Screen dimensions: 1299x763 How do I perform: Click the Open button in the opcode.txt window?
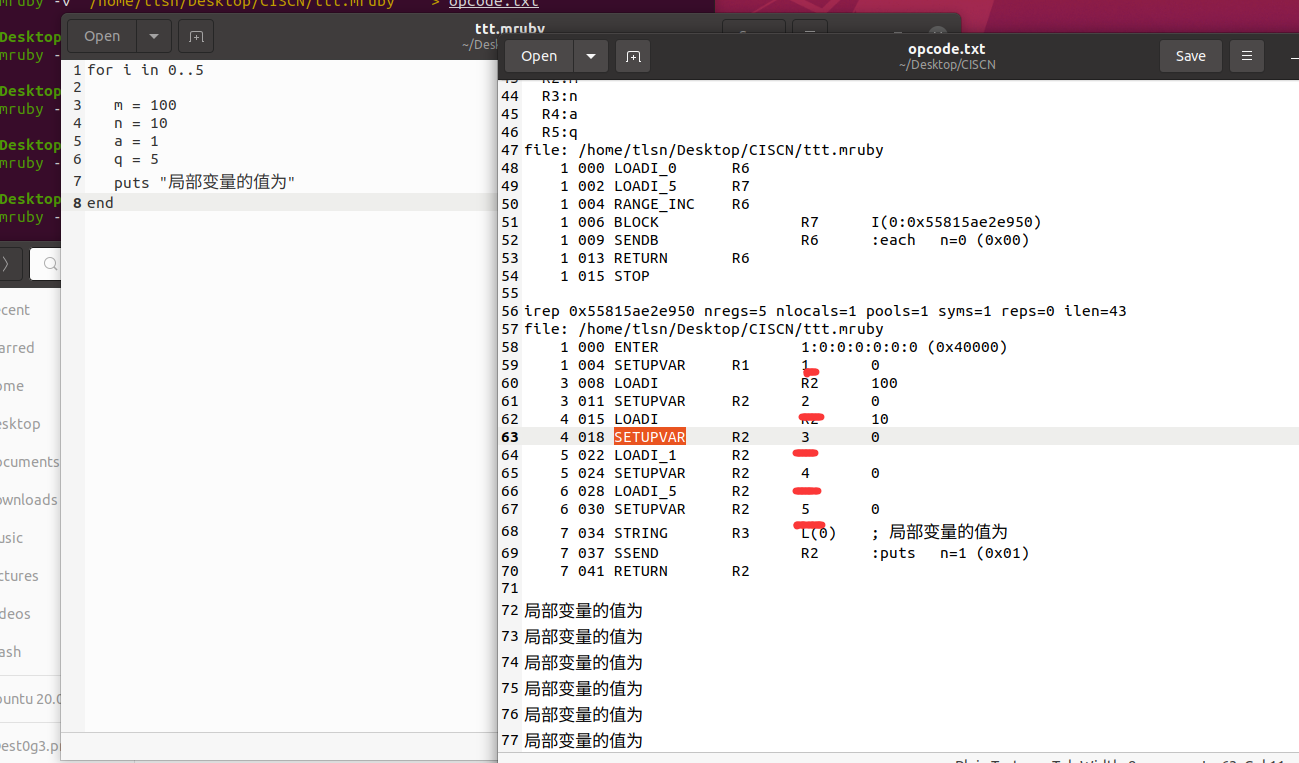pos(539,56)
